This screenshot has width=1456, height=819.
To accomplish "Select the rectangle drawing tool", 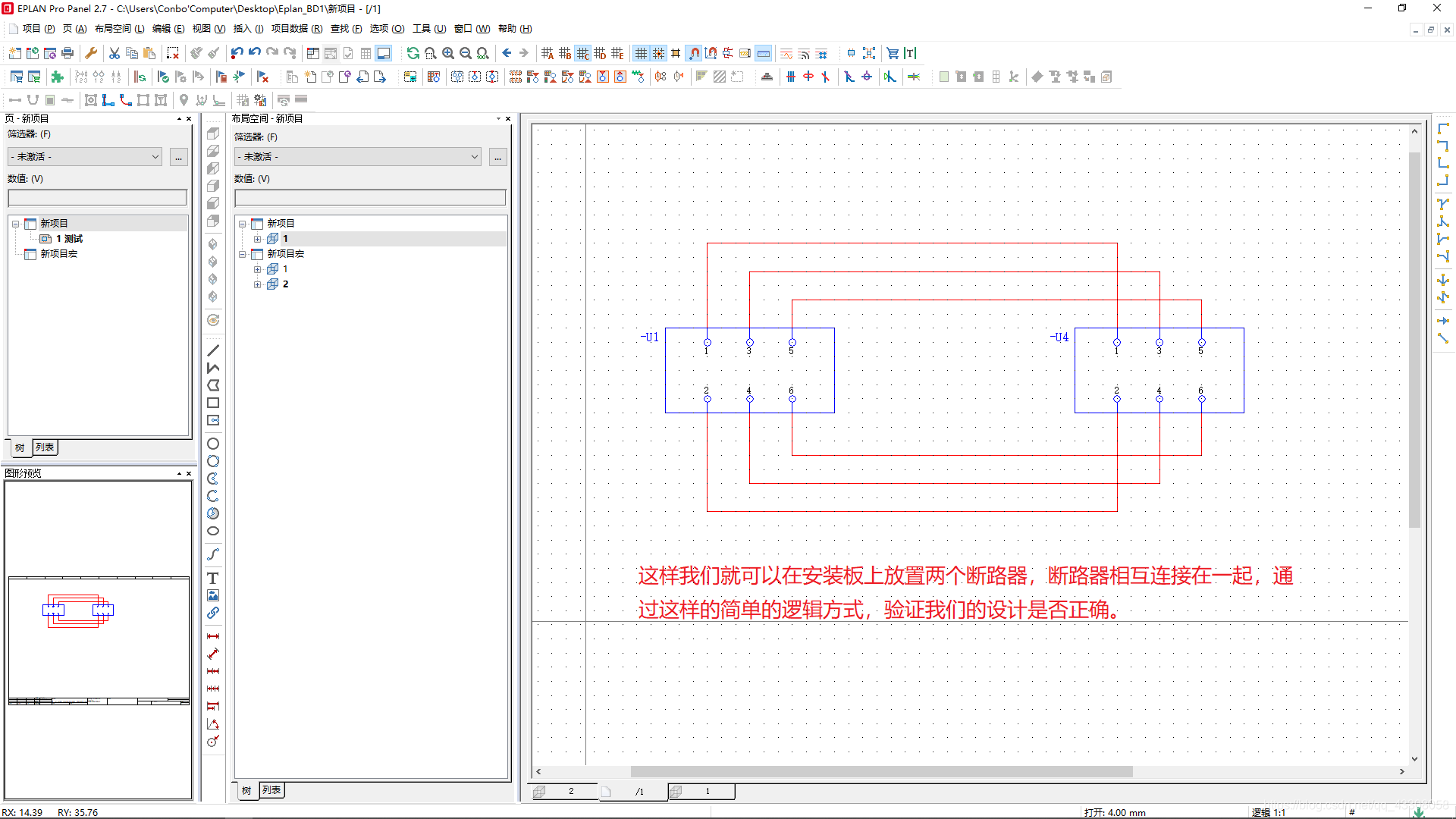I will [213, 403].
